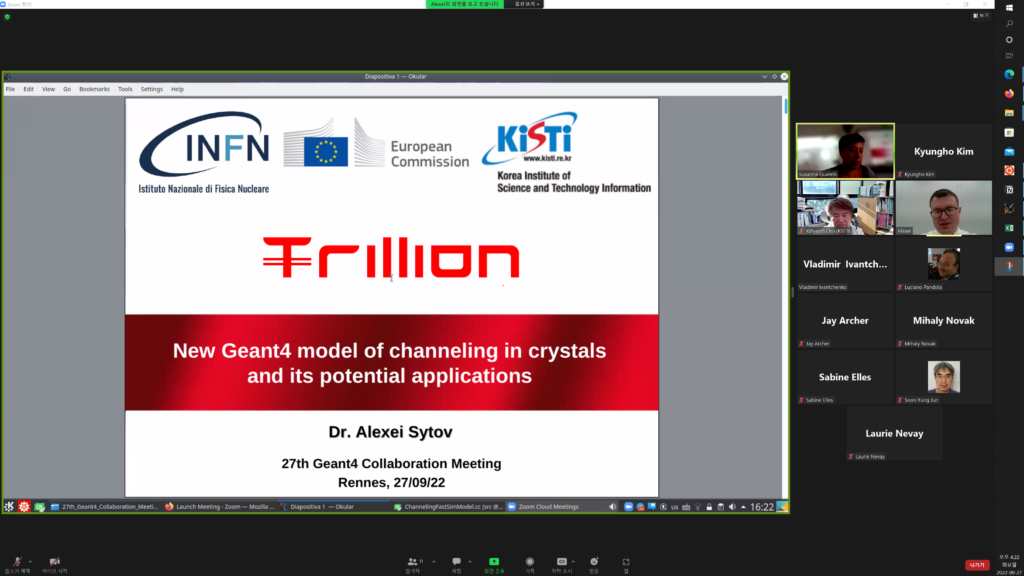Click the green encryption shield icon
The width and height of the screenshot is (1024, 576).
coord(7,17)
